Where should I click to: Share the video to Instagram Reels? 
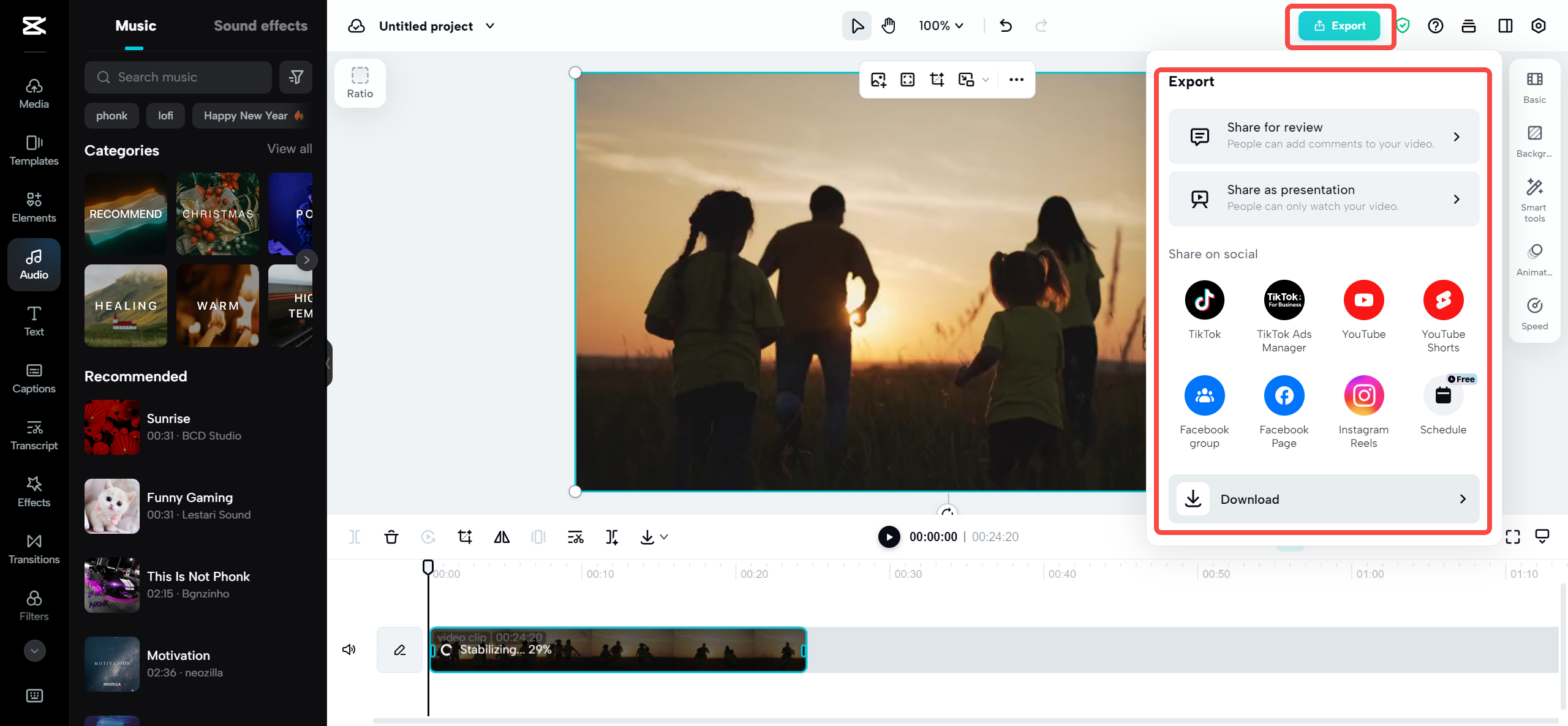(x=1364, y=395)
